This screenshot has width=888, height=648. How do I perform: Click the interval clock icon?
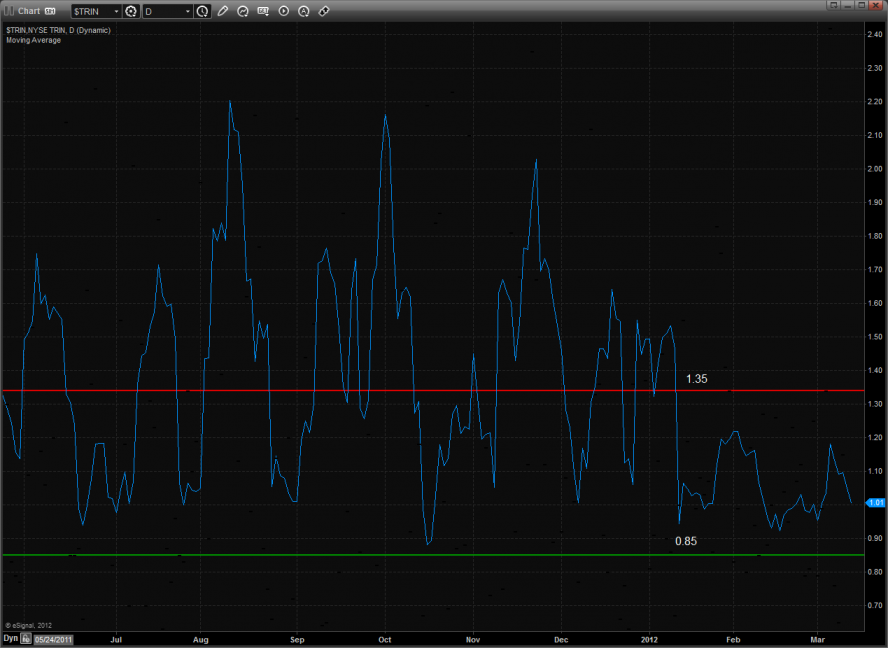203,12
